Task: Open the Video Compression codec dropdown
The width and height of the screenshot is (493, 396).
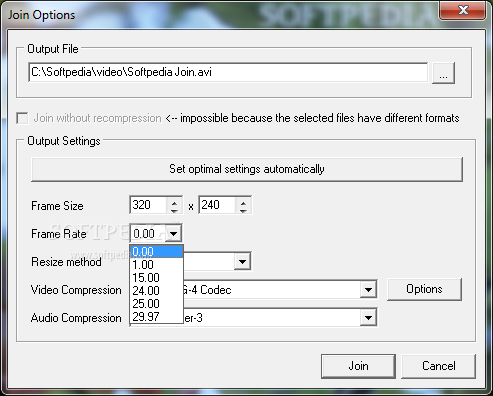Action: 368,290
